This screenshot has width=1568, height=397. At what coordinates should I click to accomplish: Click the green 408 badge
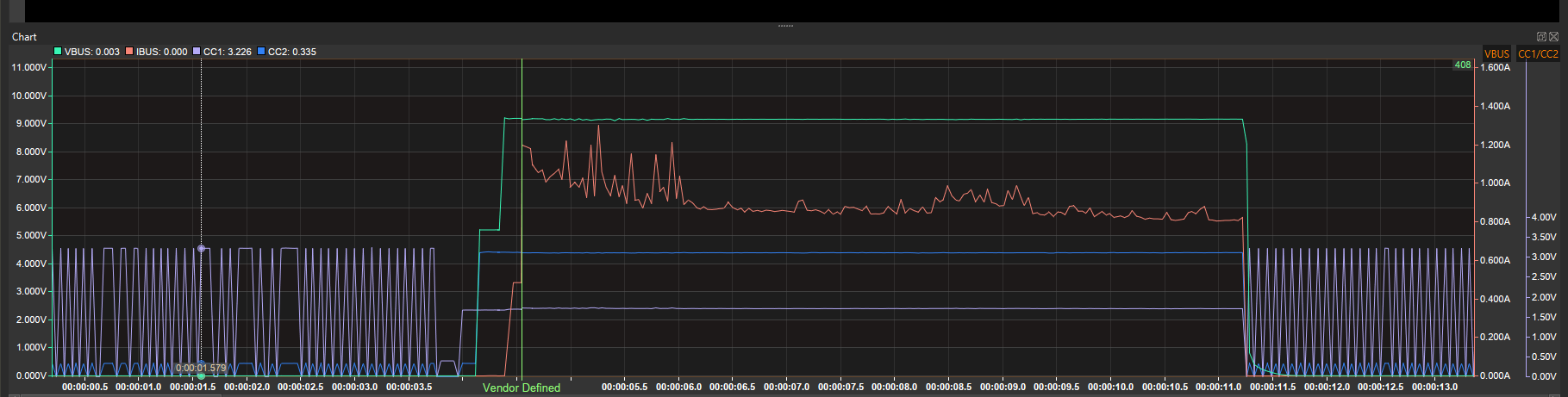click(1462, 65)
